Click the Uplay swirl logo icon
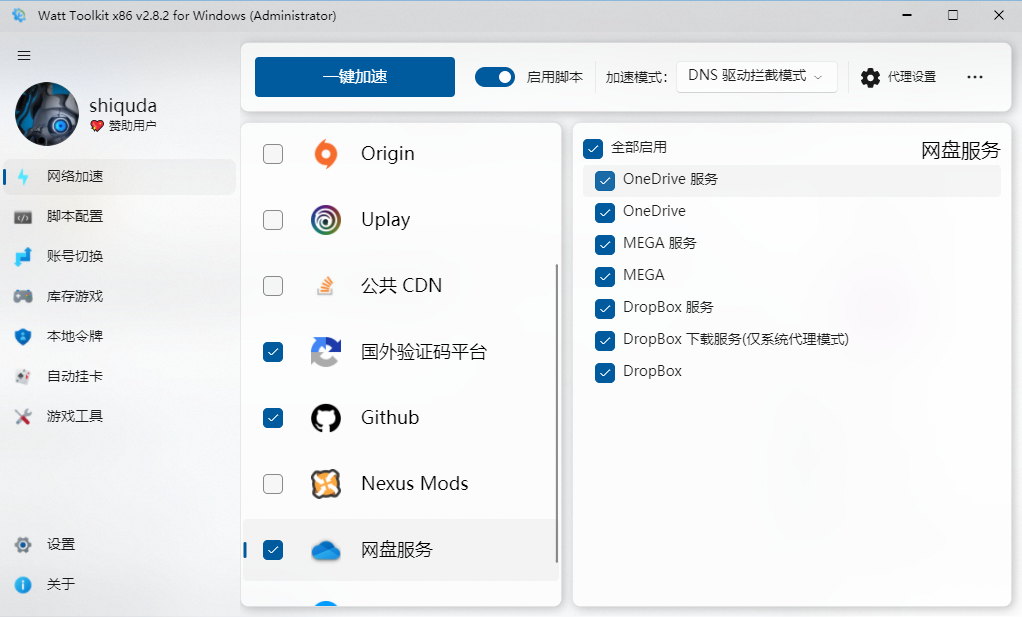 (x=326, y=220)
